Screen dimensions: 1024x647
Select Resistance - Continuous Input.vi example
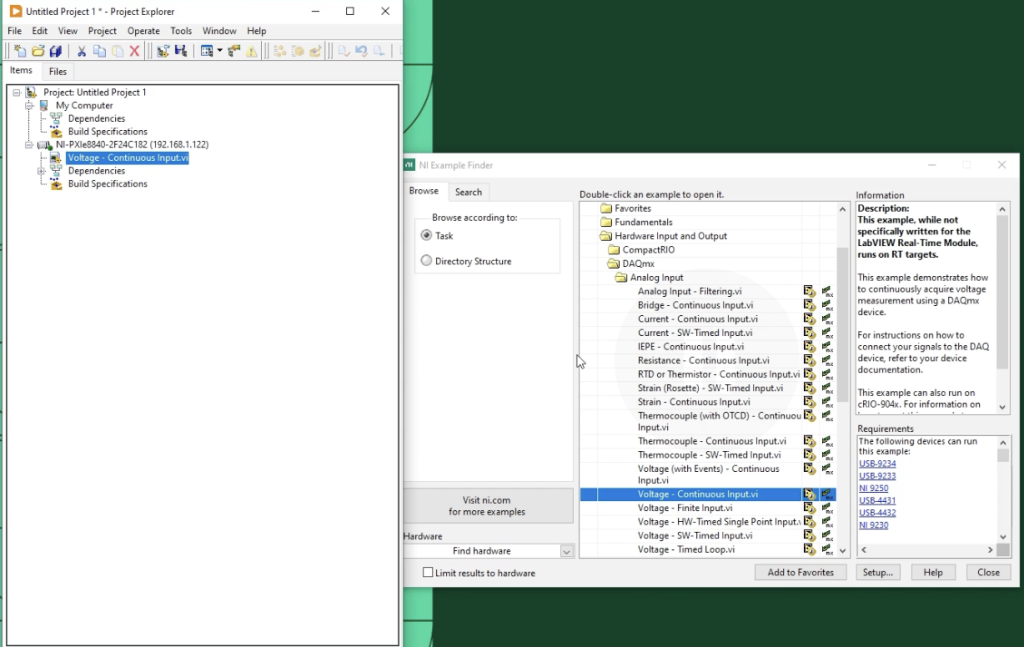(703, 360)
